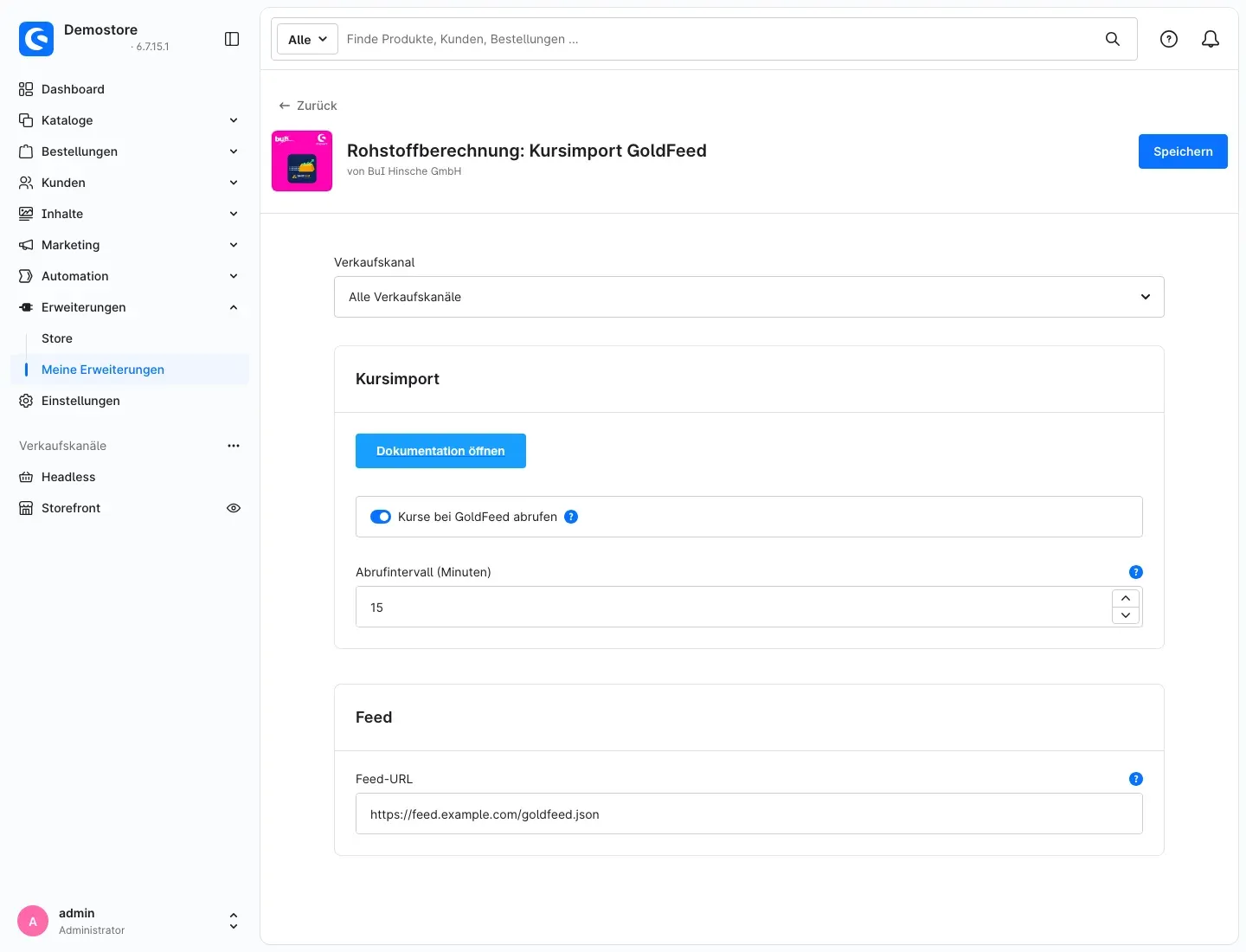Toggle Kurse bei GoldFeed abrufen switch
The height and width of the screenshot is (952, 1246).
pos(381,517)
